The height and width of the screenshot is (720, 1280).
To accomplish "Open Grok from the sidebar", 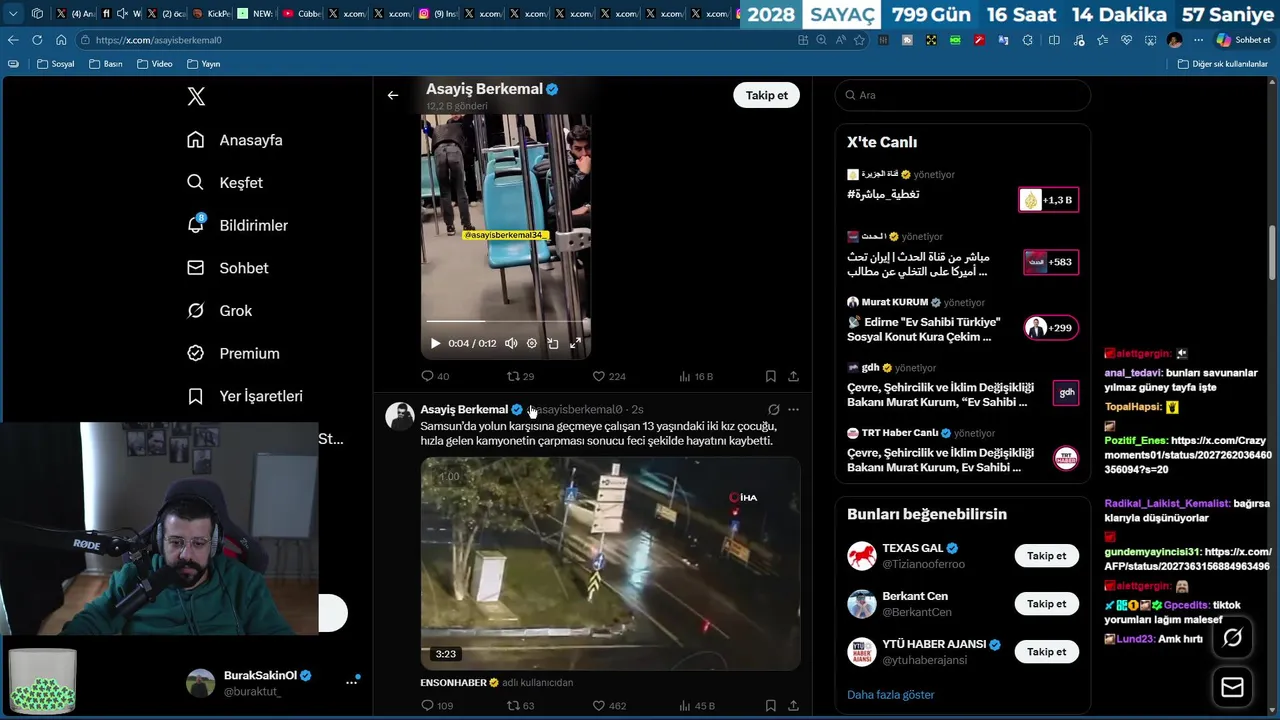I will pyautogui.click(x=220, y=311).
